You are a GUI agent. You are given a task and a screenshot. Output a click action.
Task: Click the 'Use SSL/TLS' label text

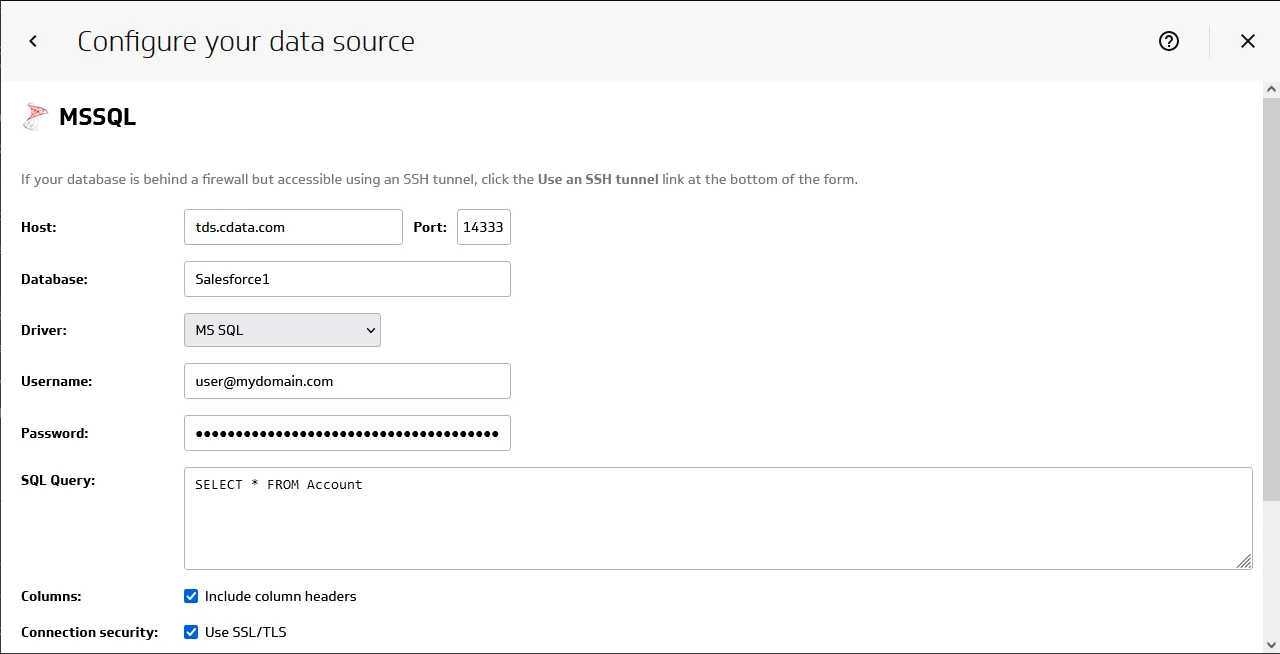click(x=245, y=632)
